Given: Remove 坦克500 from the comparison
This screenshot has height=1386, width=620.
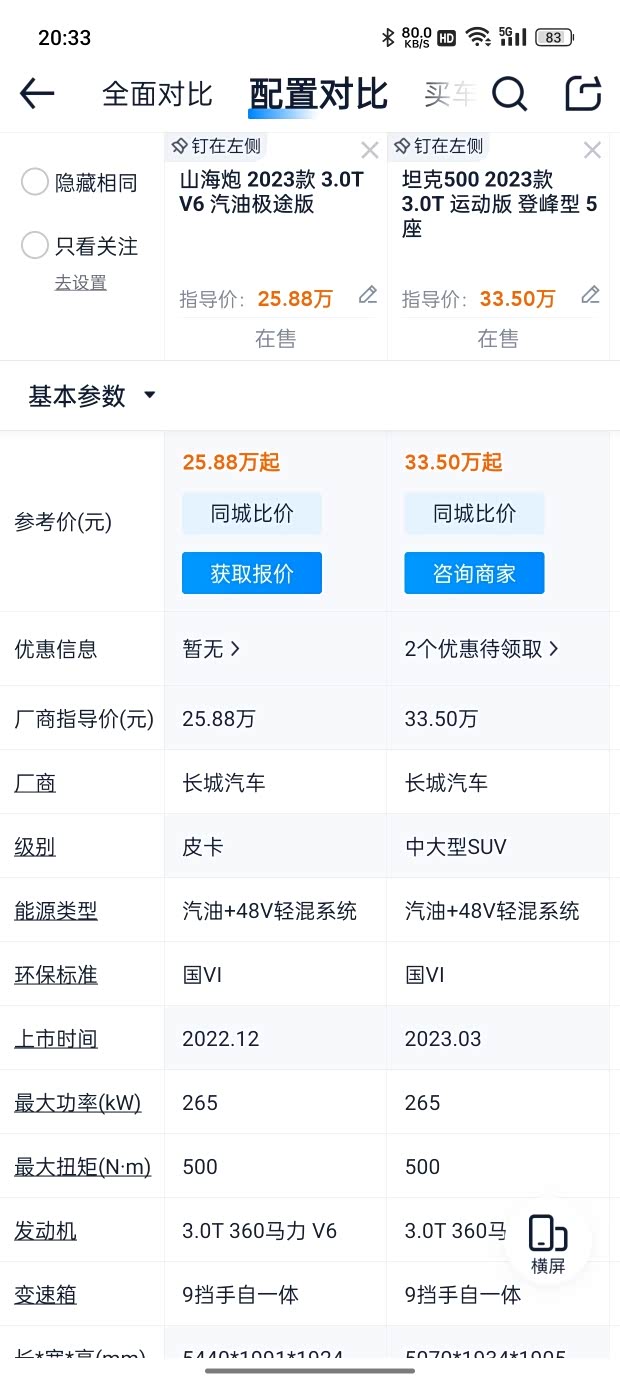Looking at the screenshot, I should click(592, 150).
